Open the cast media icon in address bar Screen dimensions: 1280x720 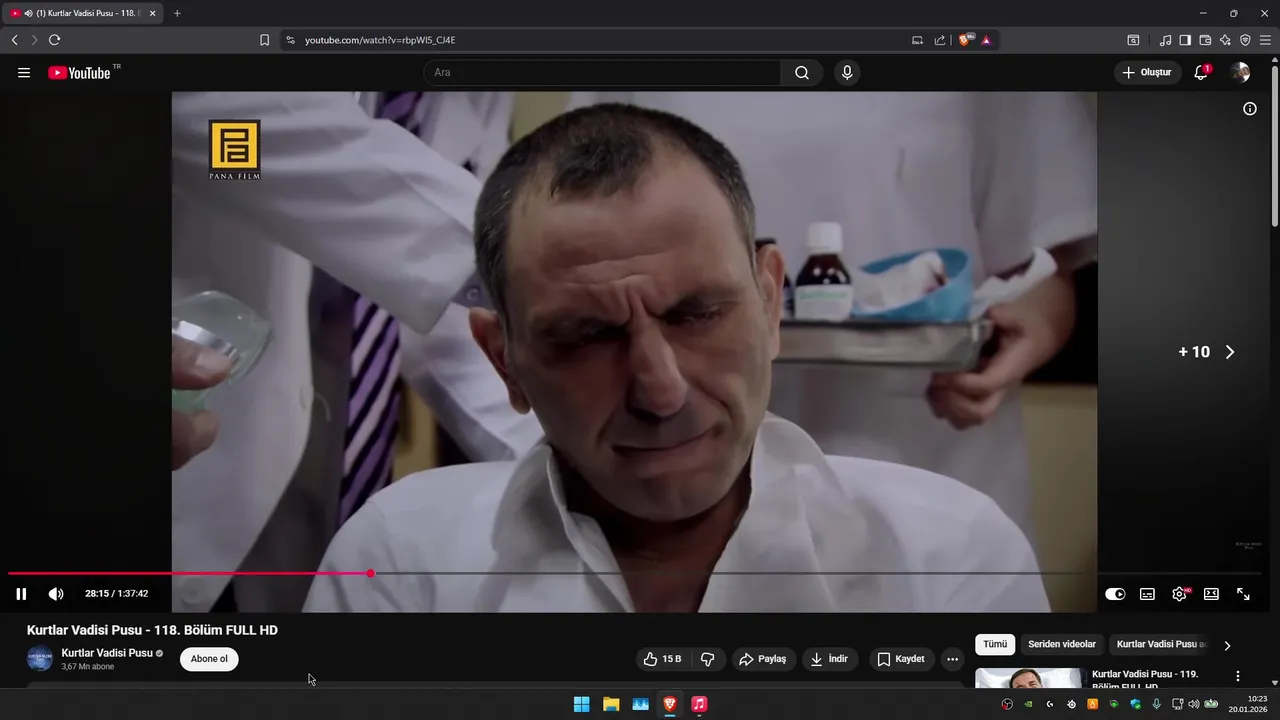click(918, 40)
